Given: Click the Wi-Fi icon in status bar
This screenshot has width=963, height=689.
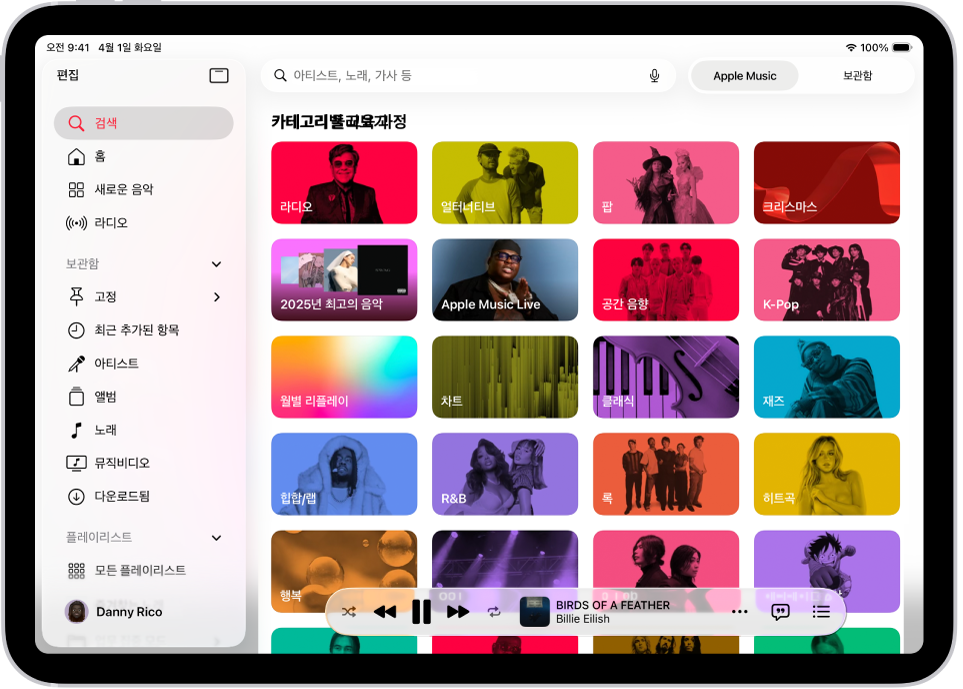Looking at the screenshot, I should click(851, 47).
